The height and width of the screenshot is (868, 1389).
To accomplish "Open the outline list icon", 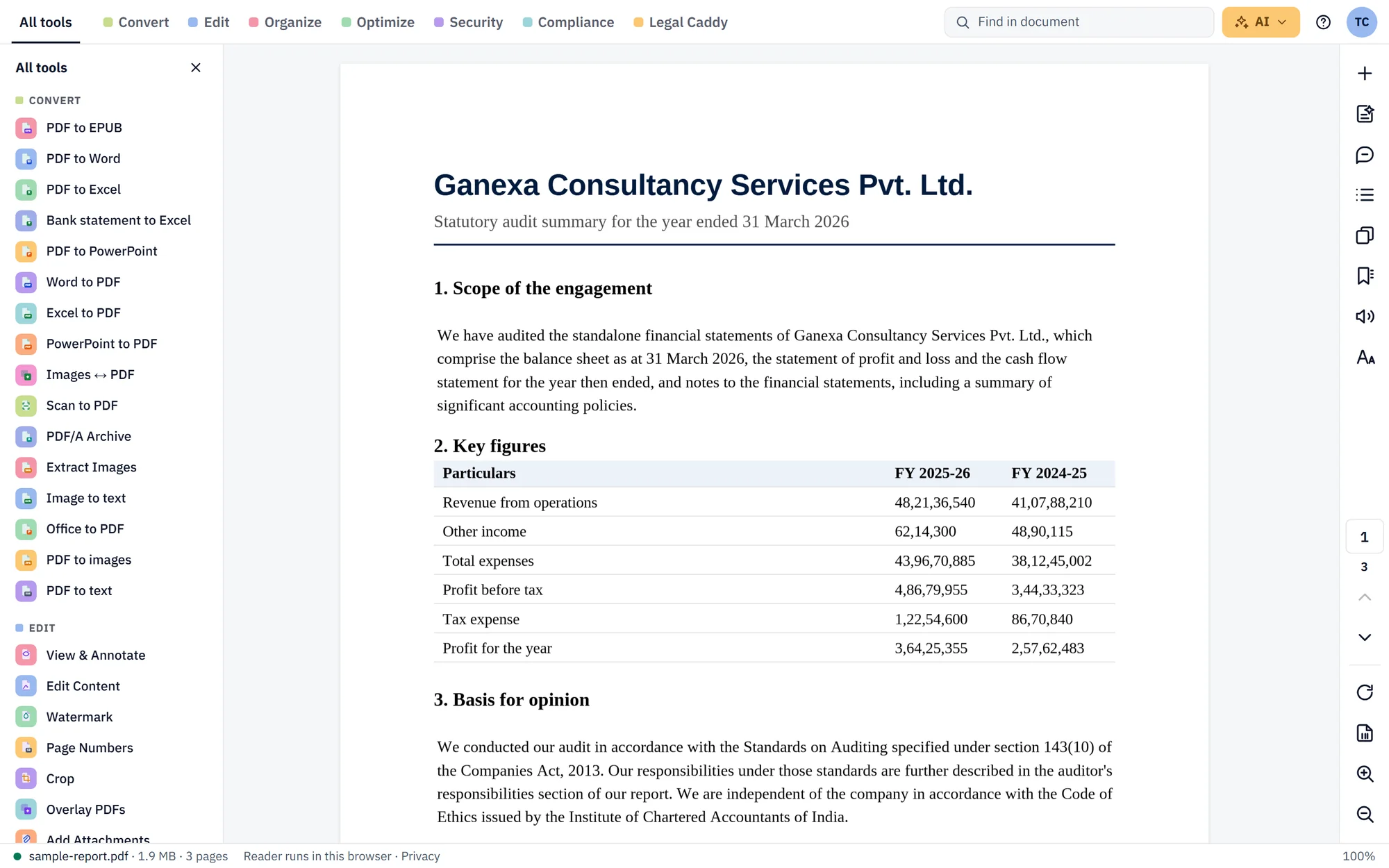I will [1365, 195].
